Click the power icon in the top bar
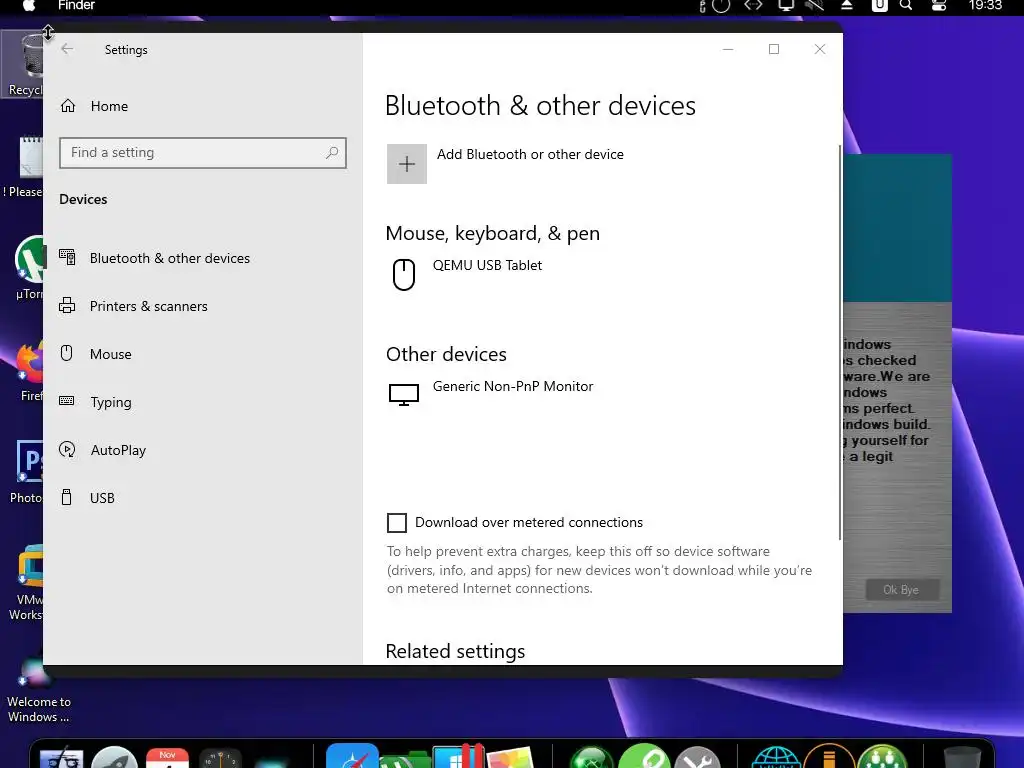Screen dimensions: 1024x768 [x=721, y=6]
